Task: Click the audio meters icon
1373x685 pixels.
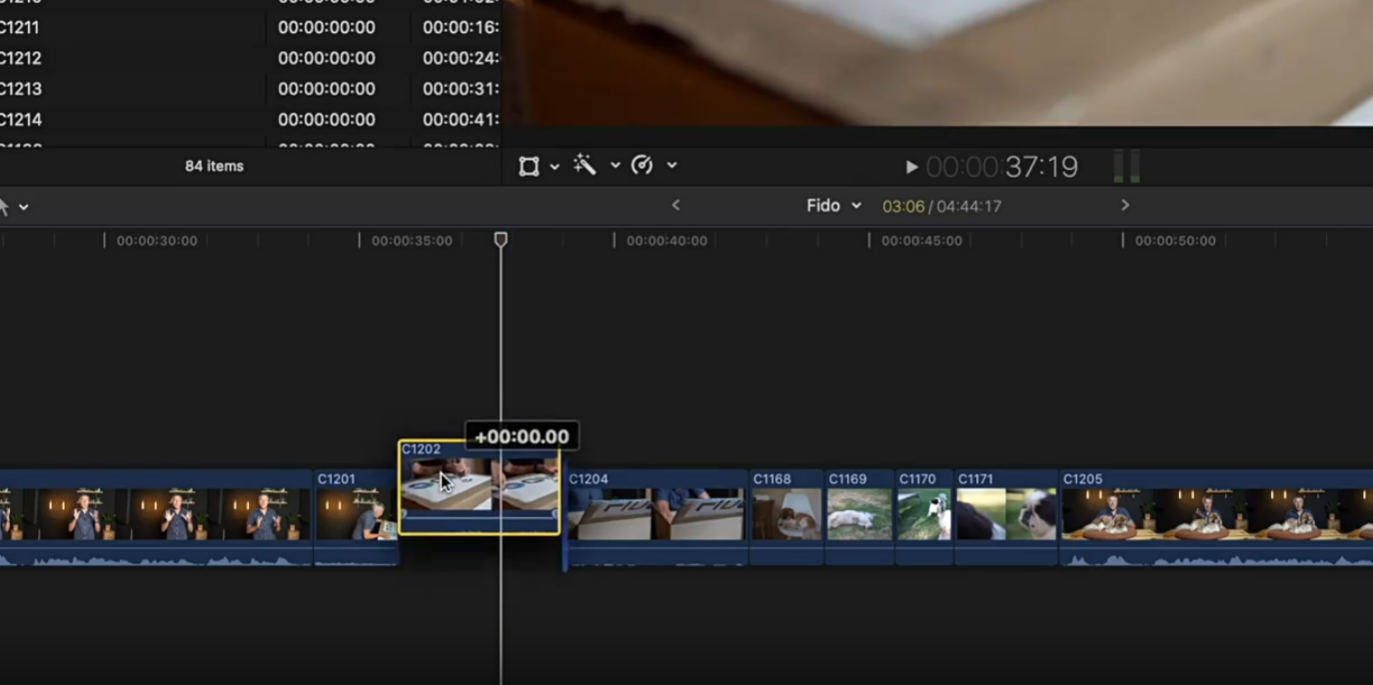Action: pos(1126,166)
